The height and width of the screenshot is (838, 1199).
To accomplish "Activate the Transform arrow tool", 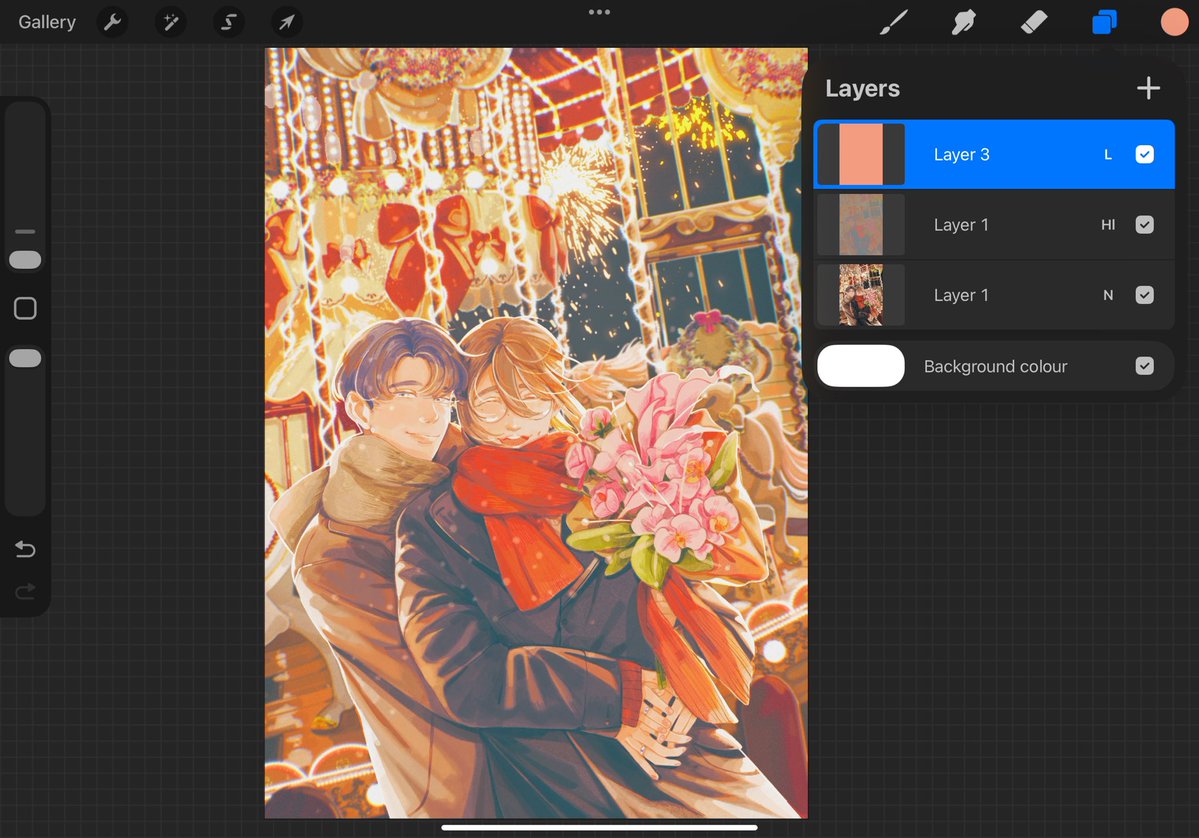I will point(287,22).
